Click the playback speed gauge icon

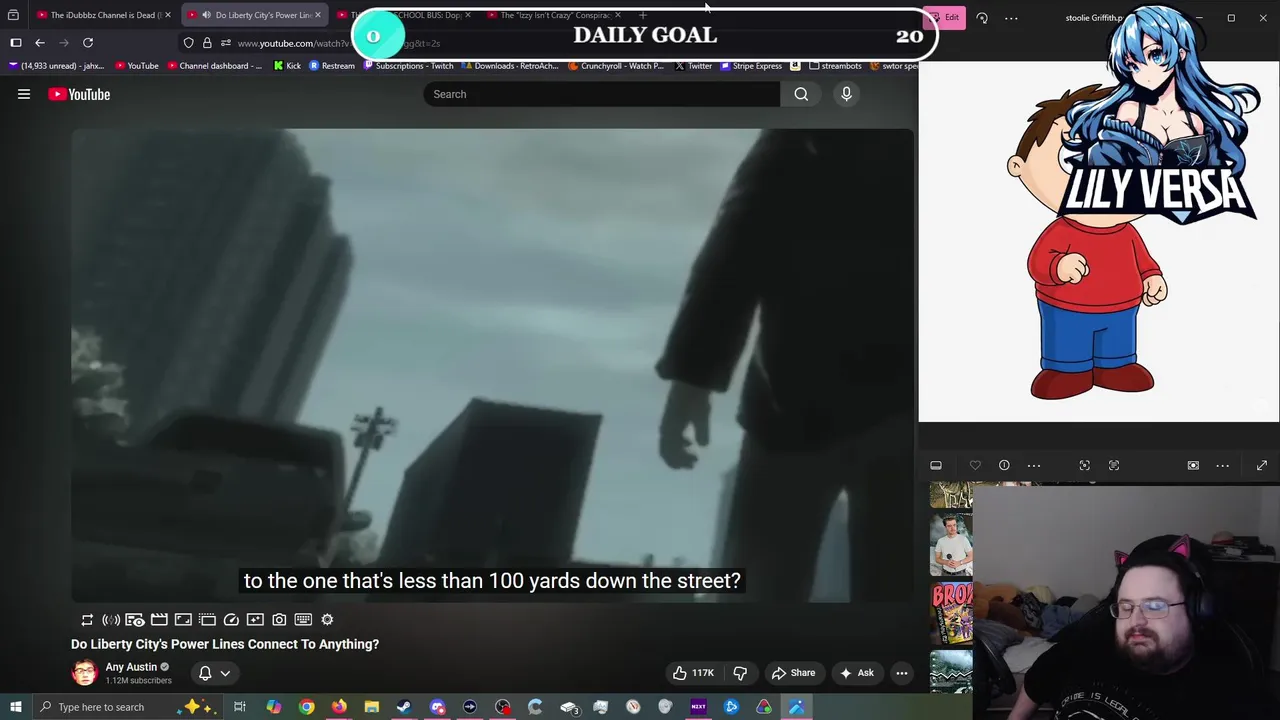pyautogui.click(x=231, y=620)
